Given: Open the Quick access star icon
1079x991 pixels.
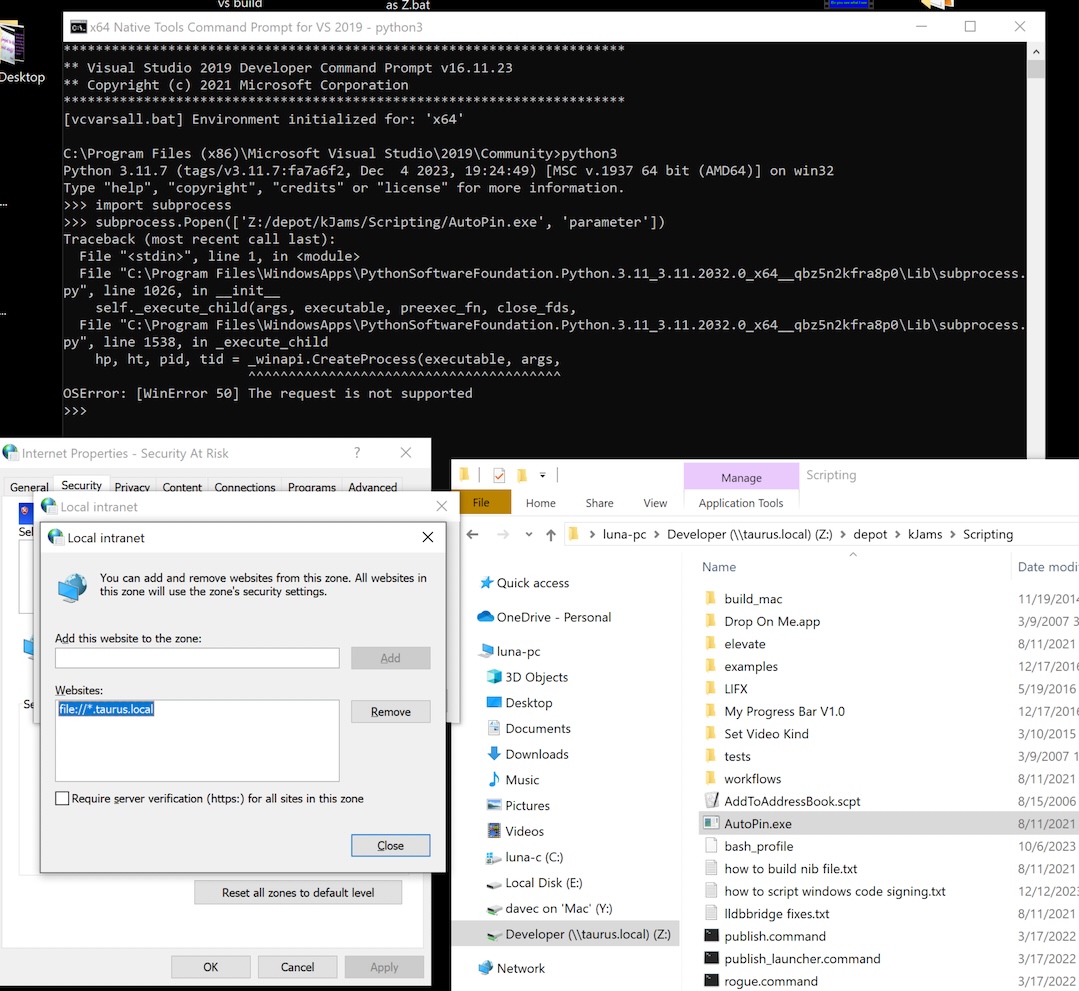Looking at the screenshot, I should coord(486,583).
